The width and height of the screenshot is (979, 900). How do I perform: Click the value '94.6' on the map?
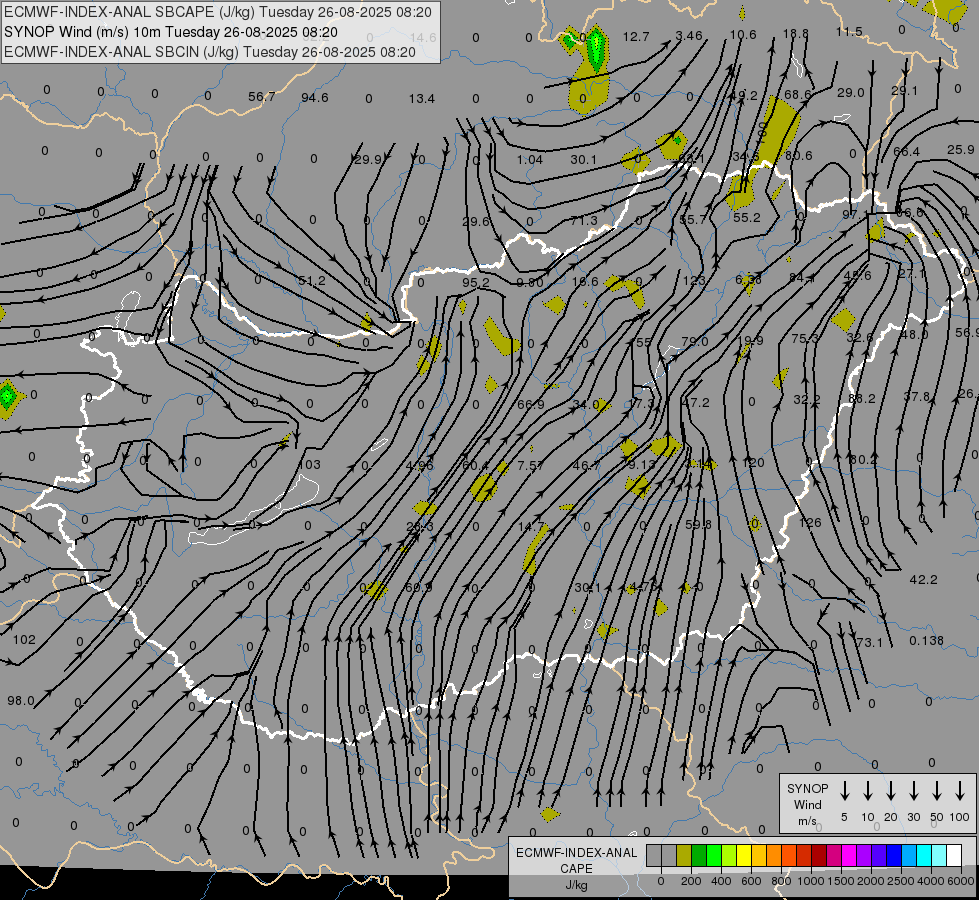(315, 97)
